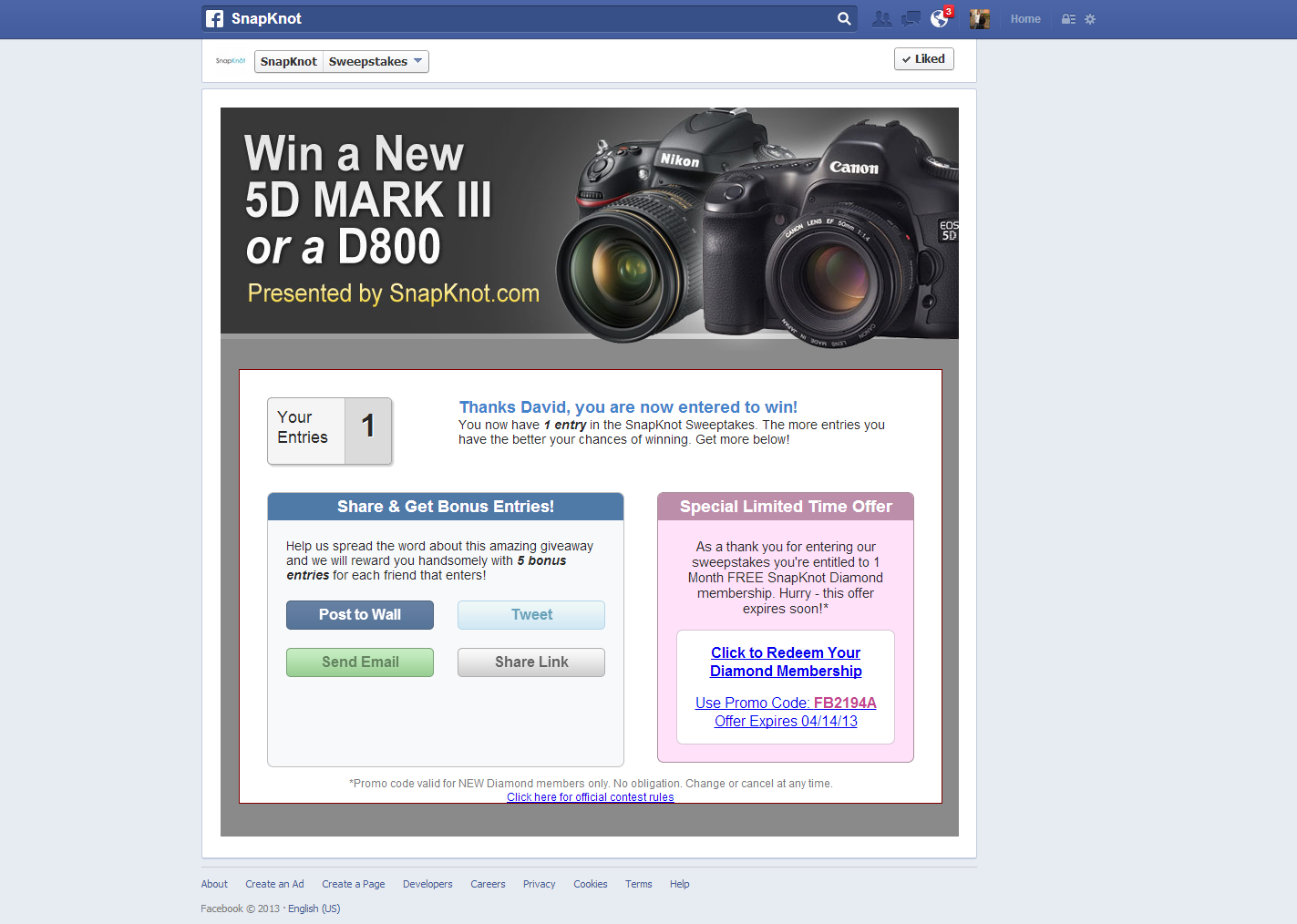Viewport: 1297px width, 924px height.
Task: Open the Cookies footer link
Action: 591,884
